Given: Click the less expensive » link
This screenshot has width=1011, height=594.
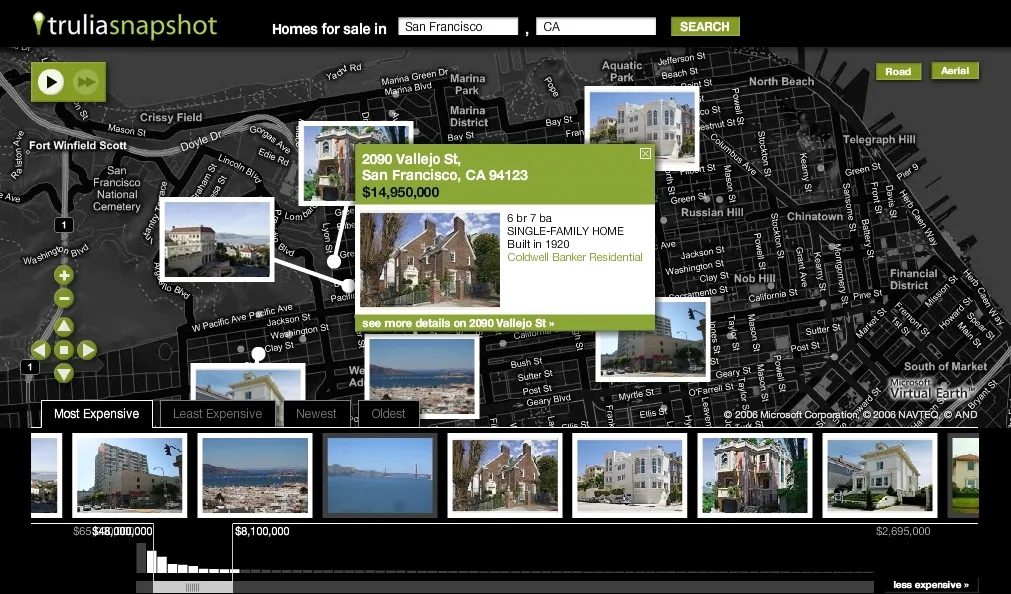Looking at the screenshot, I should [x=930, y=585].
